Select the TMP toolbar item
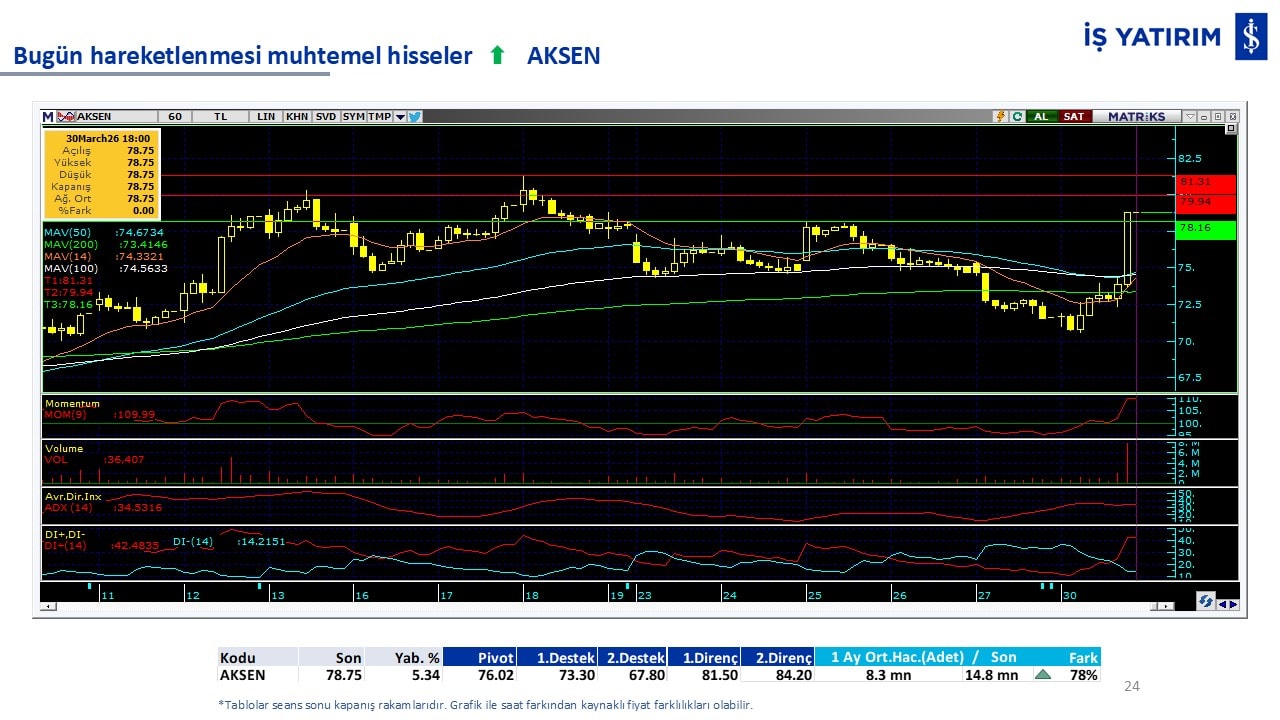 pos(379,117)
